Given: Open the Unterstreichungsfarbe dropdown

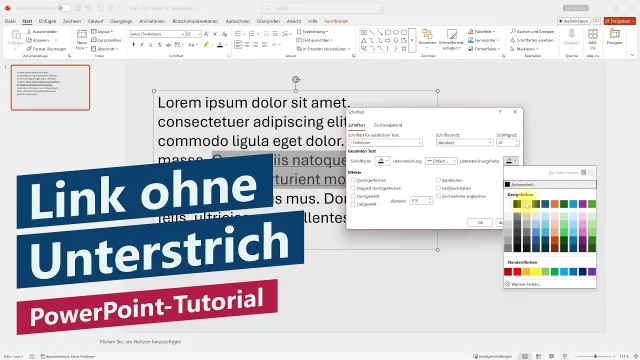Looking at the screenshot, I should [x=511, y=161].
